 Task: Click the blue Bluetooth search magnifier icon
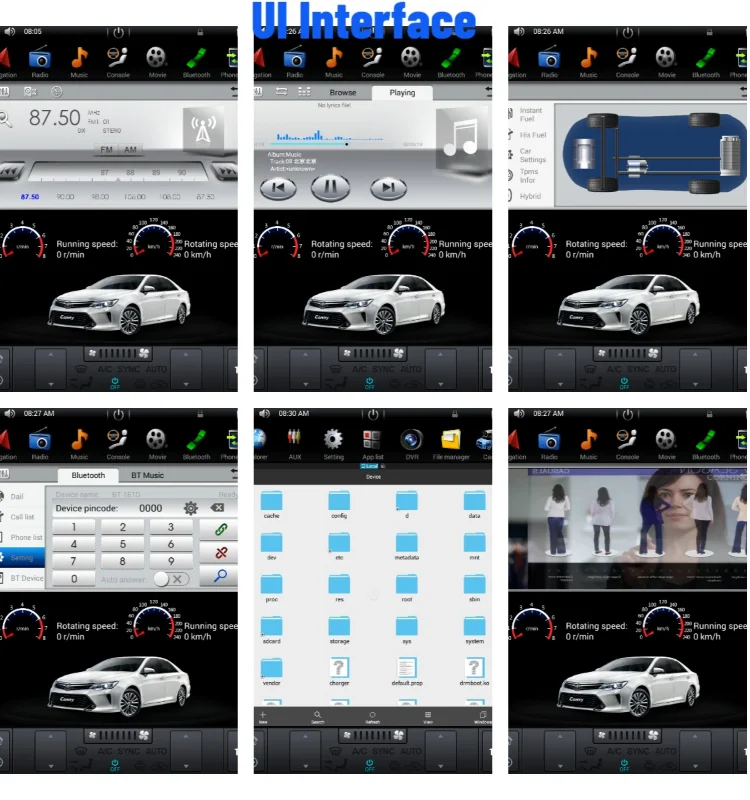220,576
